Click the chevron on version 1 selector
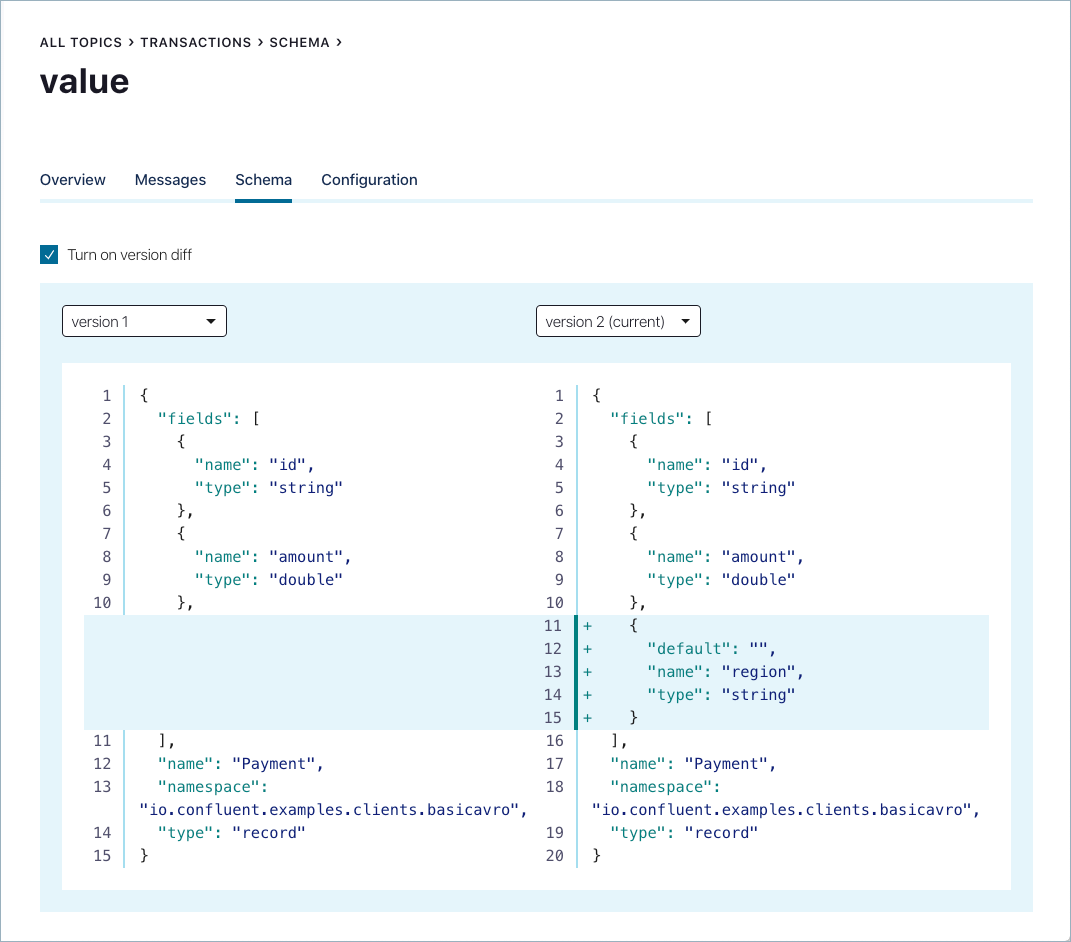This screenshot has height=942, width=1071. [x=211, y=321]
